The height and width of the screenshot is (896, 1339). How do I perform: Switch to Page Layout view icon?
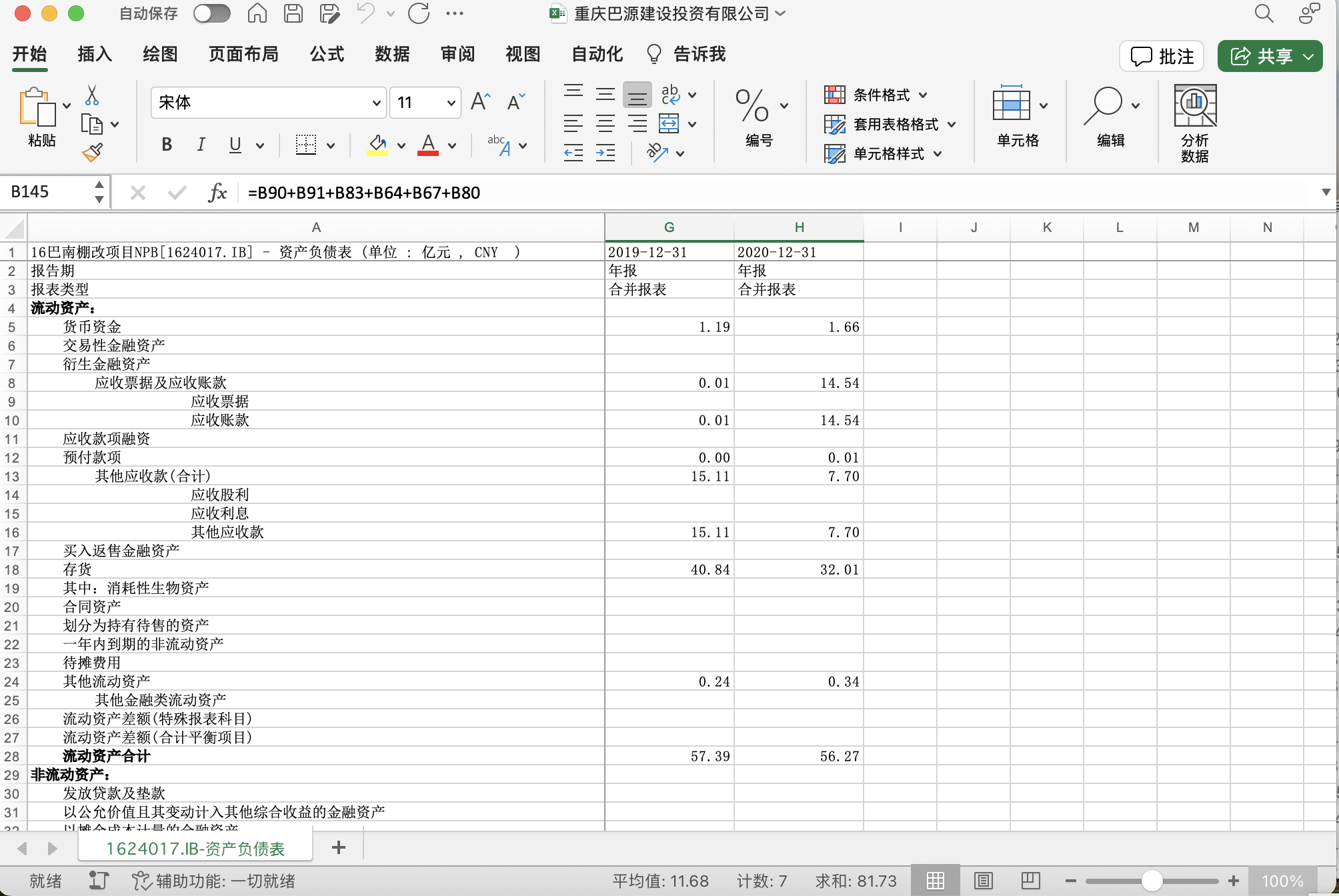(x=984, y=881)
